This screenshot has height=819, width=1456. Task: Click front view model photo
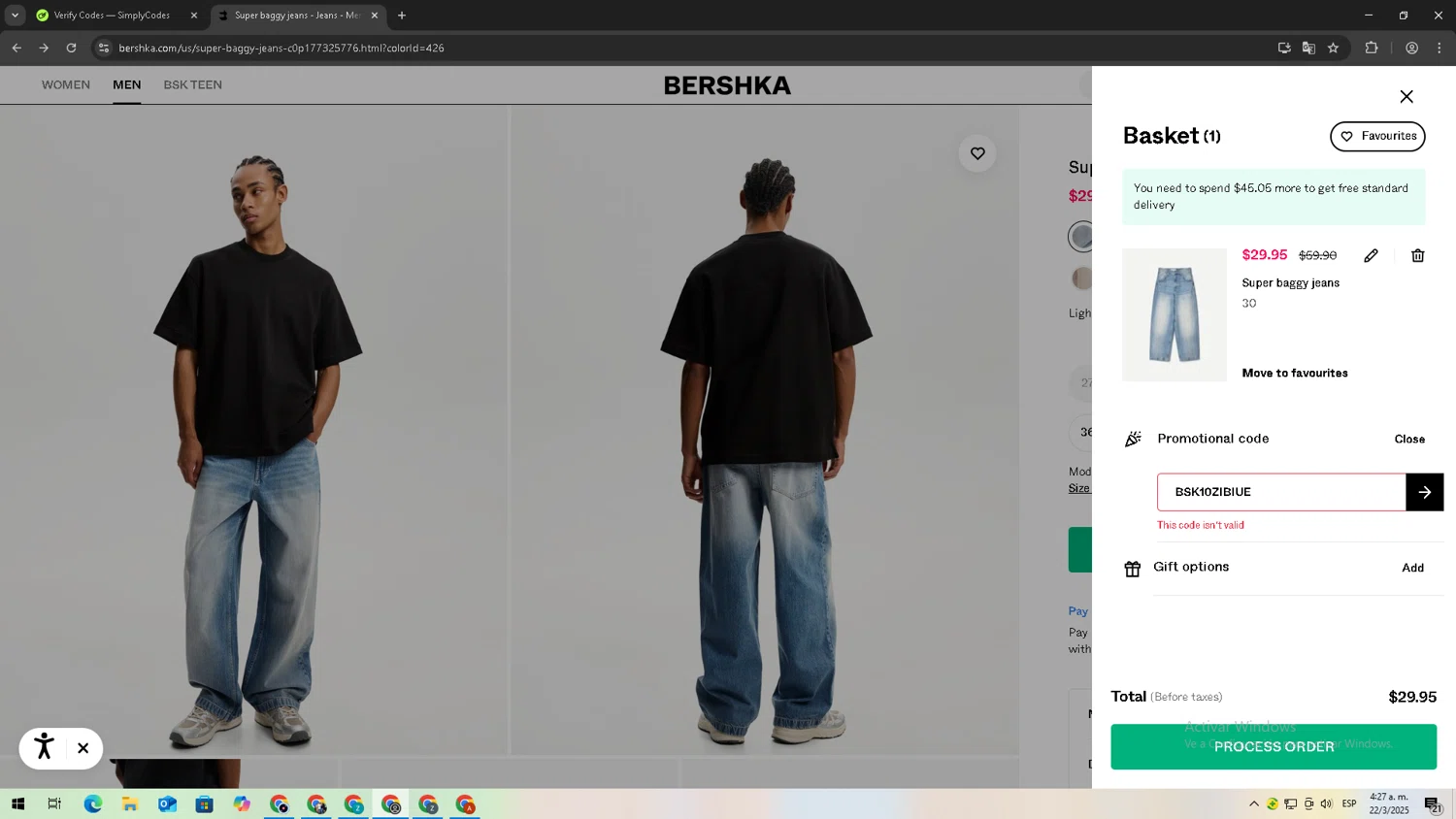[254, 430]
